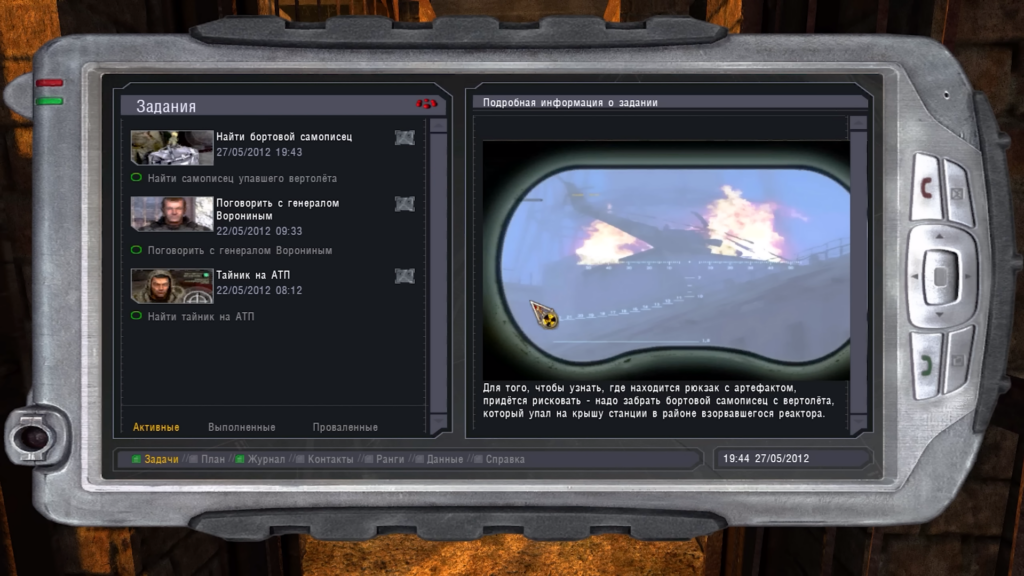Show map marker for 'Найти бортовой самописец' task

[x=405, y=137]
